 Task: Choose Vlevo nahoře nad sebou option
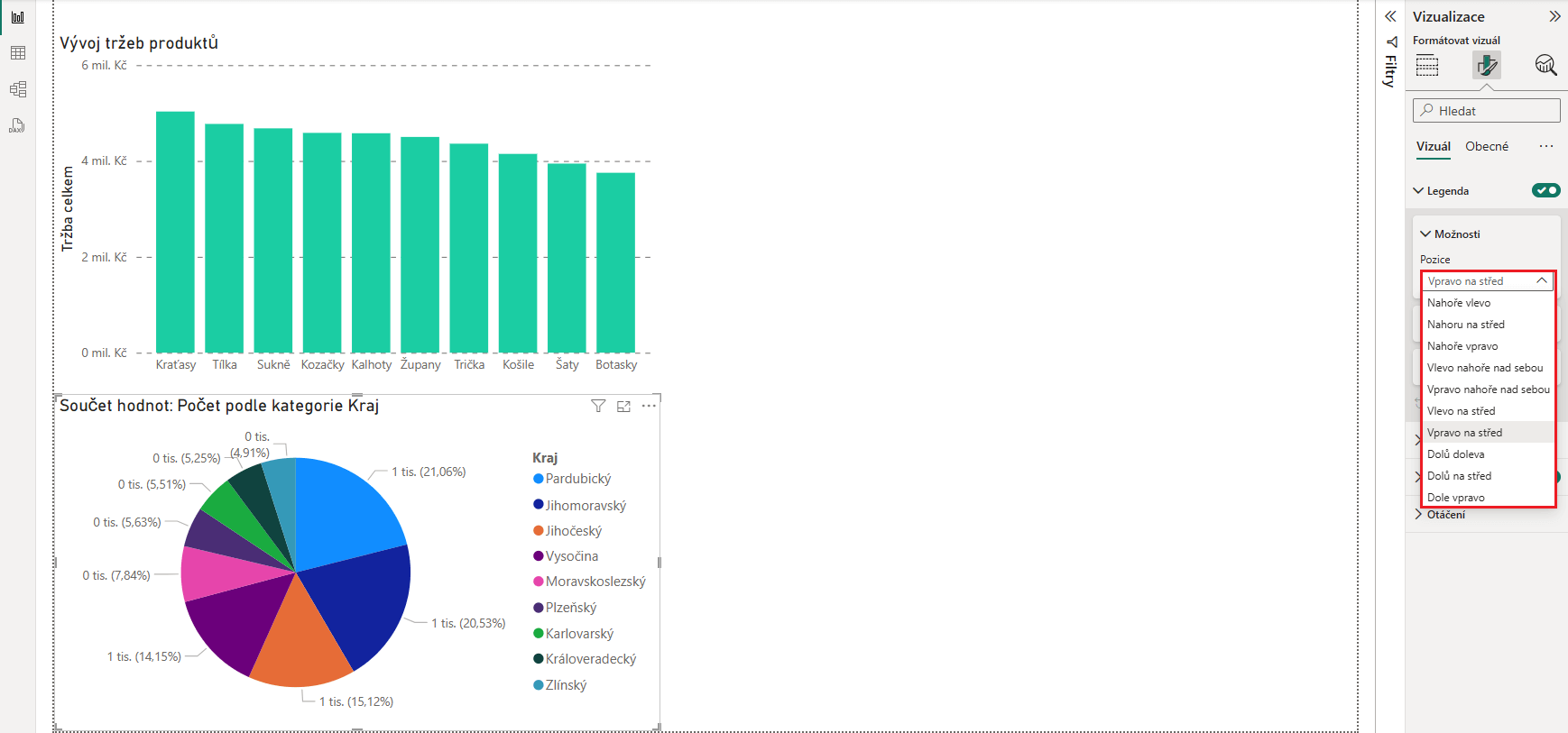(1487, 368)
